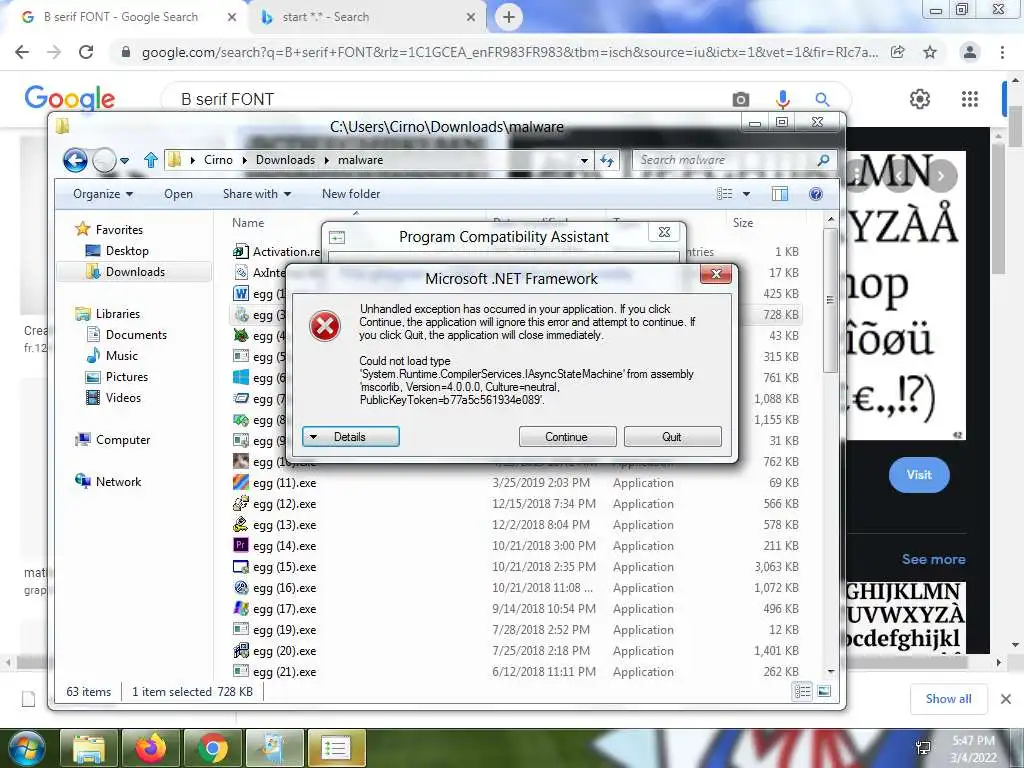The height and width of the screenshot is (768, 1024).
Task: Select the egg (11).exe file icon
Action: click(x=241, y=483)
